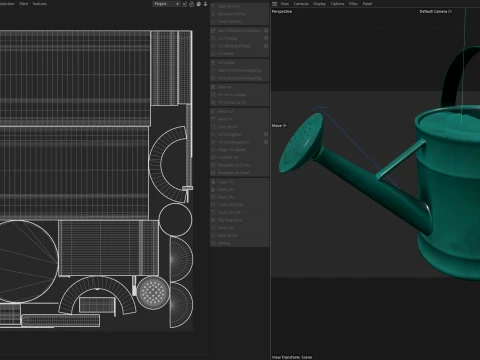Run the UV Unwrap command
The width and height of the screenshot is (480, 360).
coord(237,38)
